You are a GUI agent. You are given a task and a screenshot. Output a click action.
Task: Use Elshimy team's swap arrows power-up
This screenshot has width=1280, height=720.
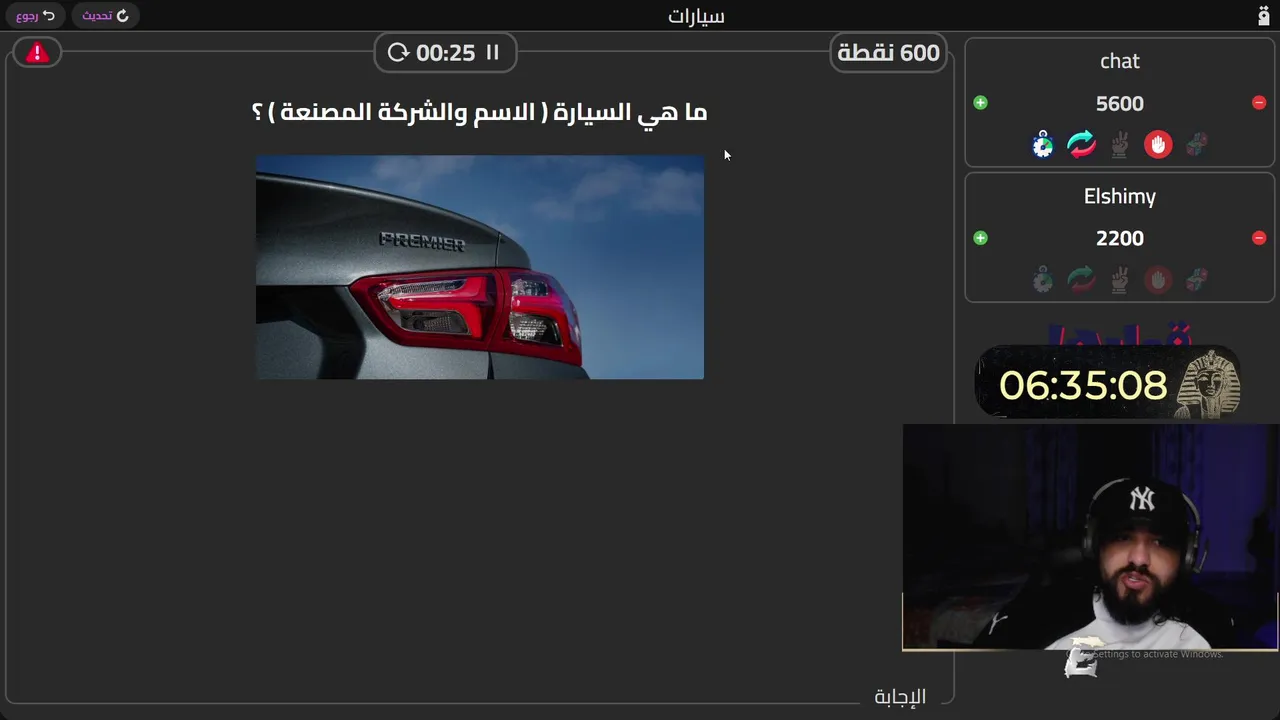[1081, 280]
